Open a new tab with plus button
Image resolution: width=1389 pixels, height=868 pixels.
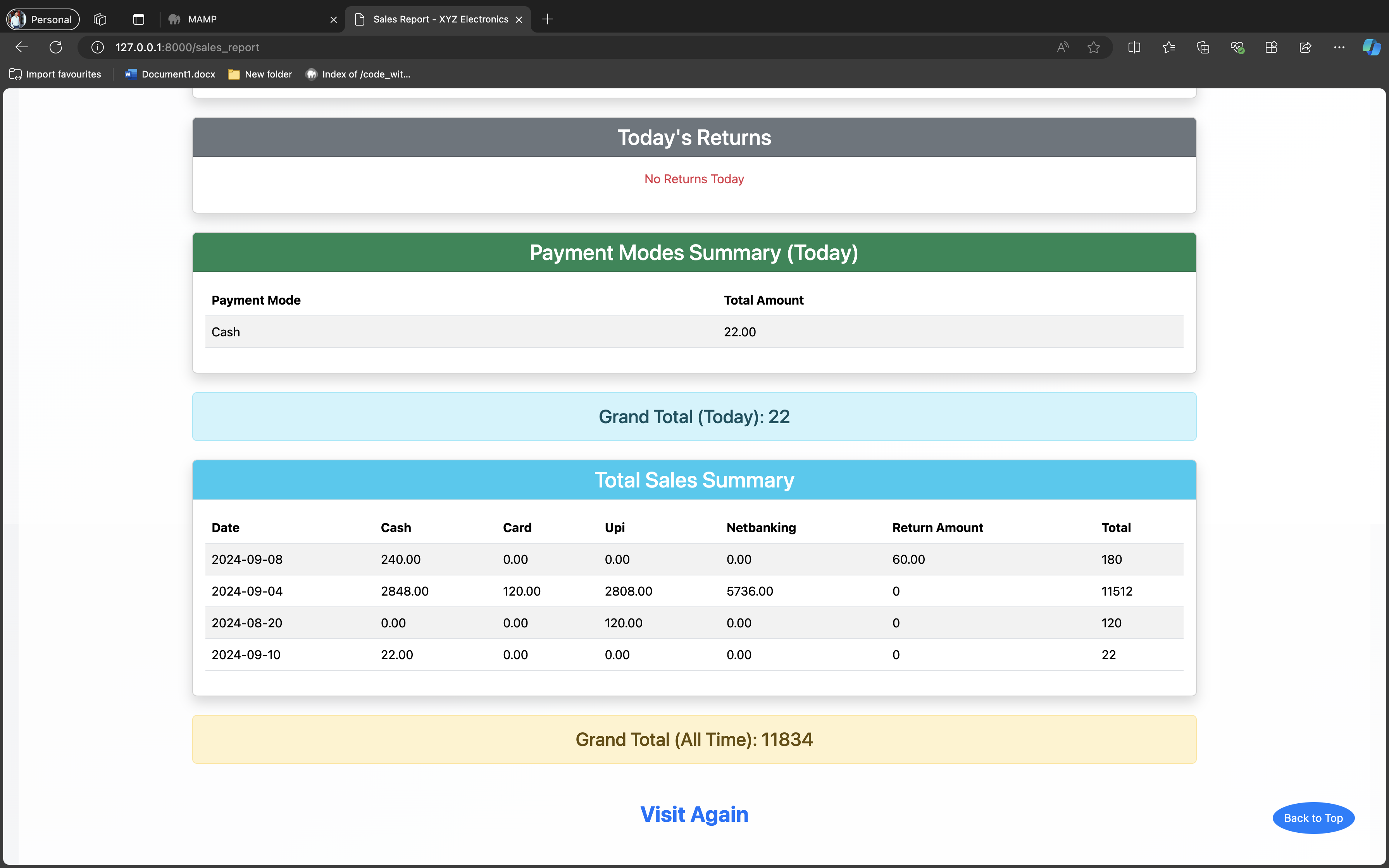(x=548, y=19)
